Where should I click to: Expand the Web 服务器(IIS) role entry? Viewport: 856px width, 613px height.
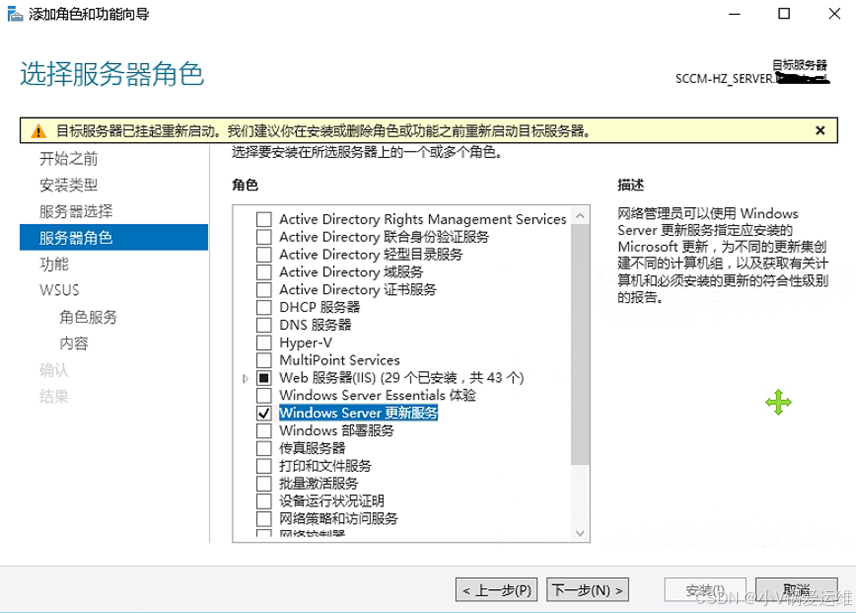pyautogui.click(x=245, y=377)
